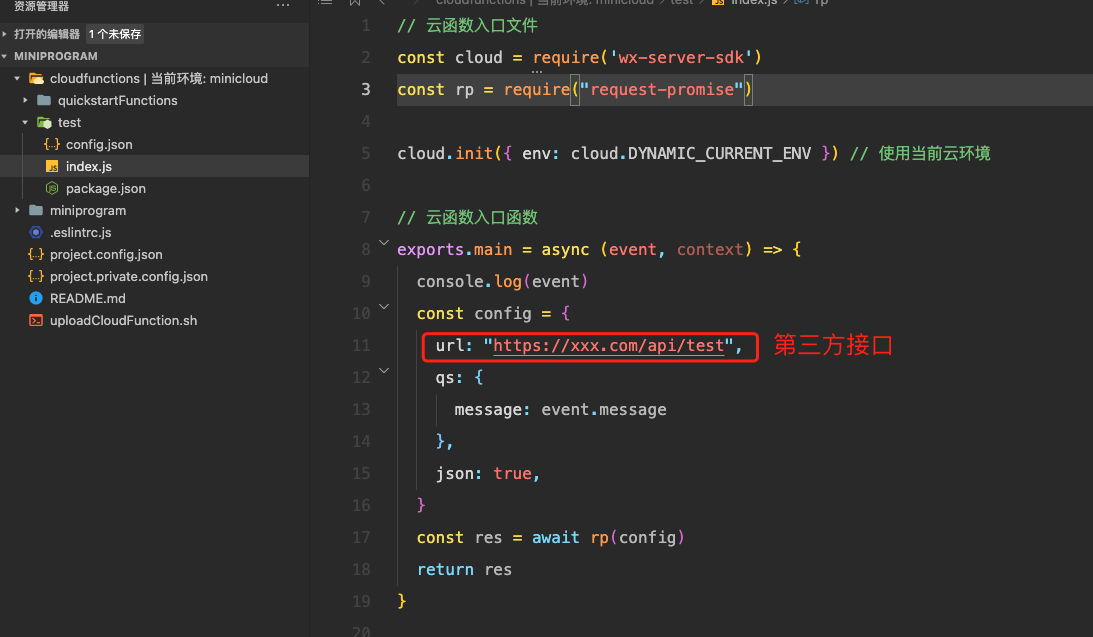Click the .eslintrc.js ESLint icon

(x=36, y=232)
